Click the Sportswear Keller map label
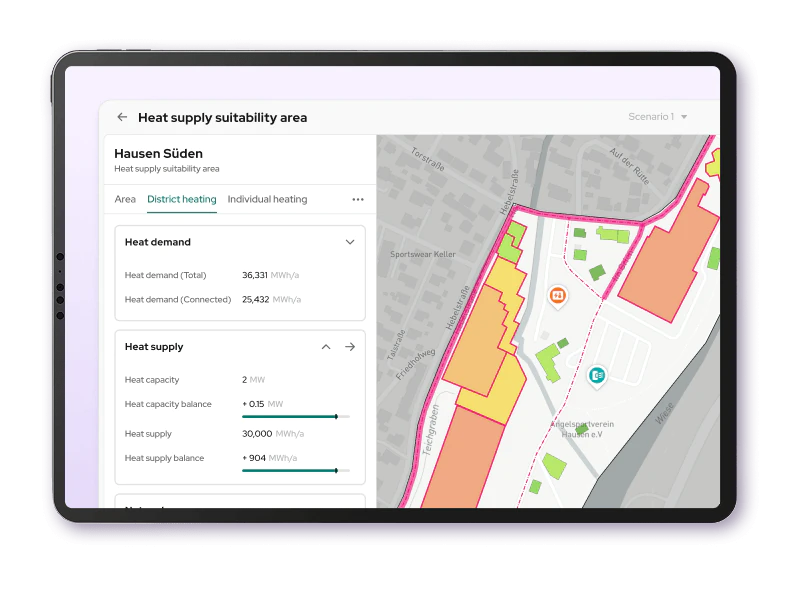The width and height of the screenshot is (798, 594). pyautogui.click(x=422, y=254)
